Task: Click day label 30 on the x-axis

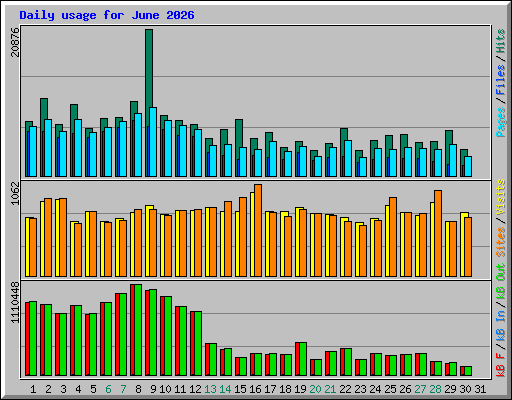Action: [465, 389]
